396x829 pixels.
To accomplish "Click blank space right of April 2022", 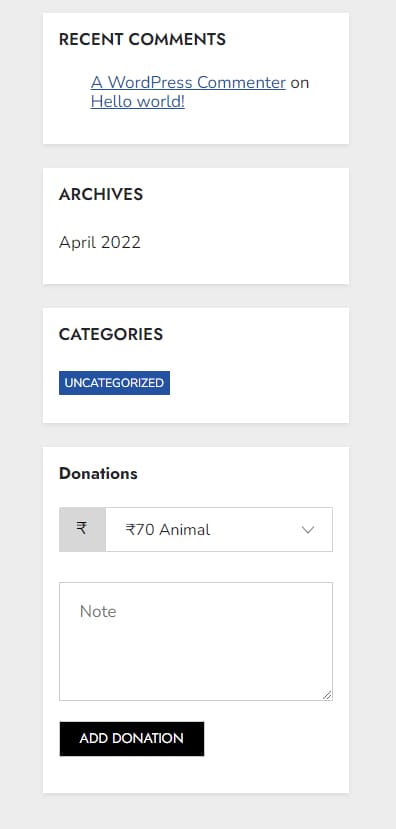I will 238,243.
